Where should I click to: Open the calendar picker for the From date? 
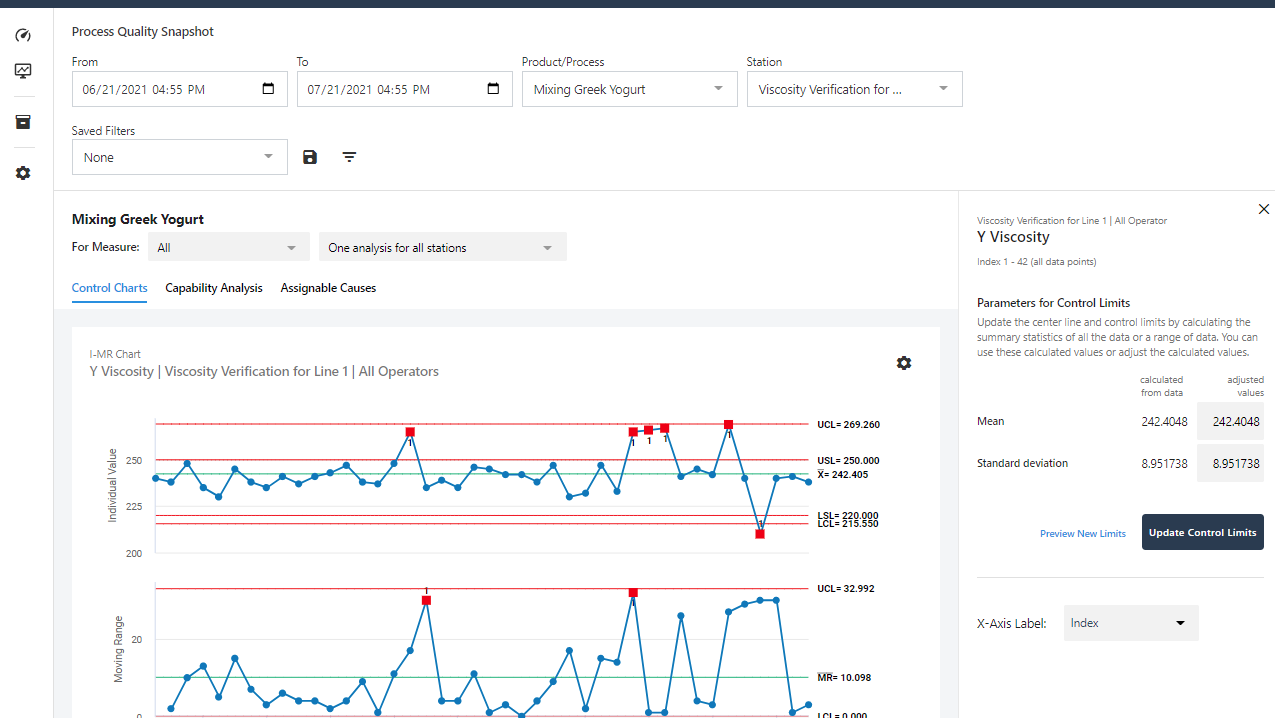(x=268, y=88)
